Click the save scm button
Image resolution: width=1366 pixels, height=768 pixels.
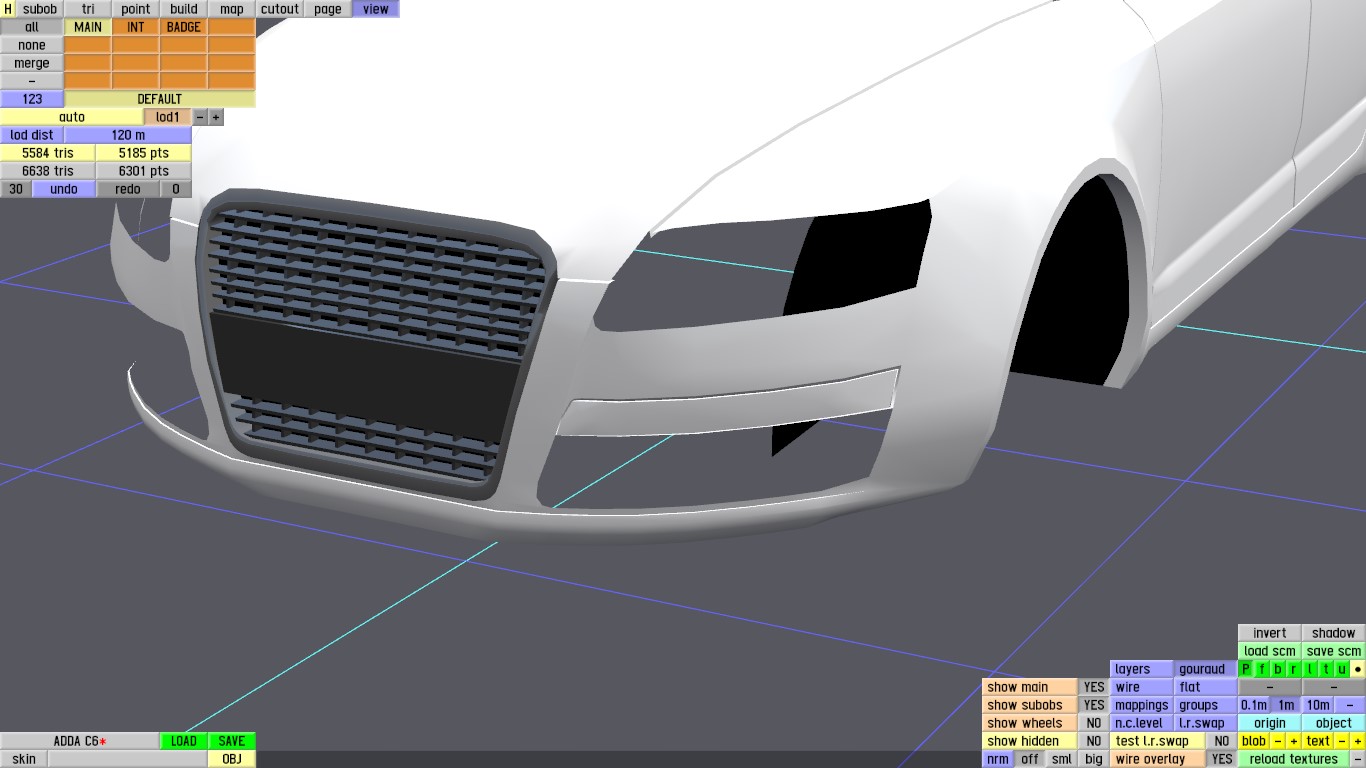pyautogui.click(x=1334, y=651)
